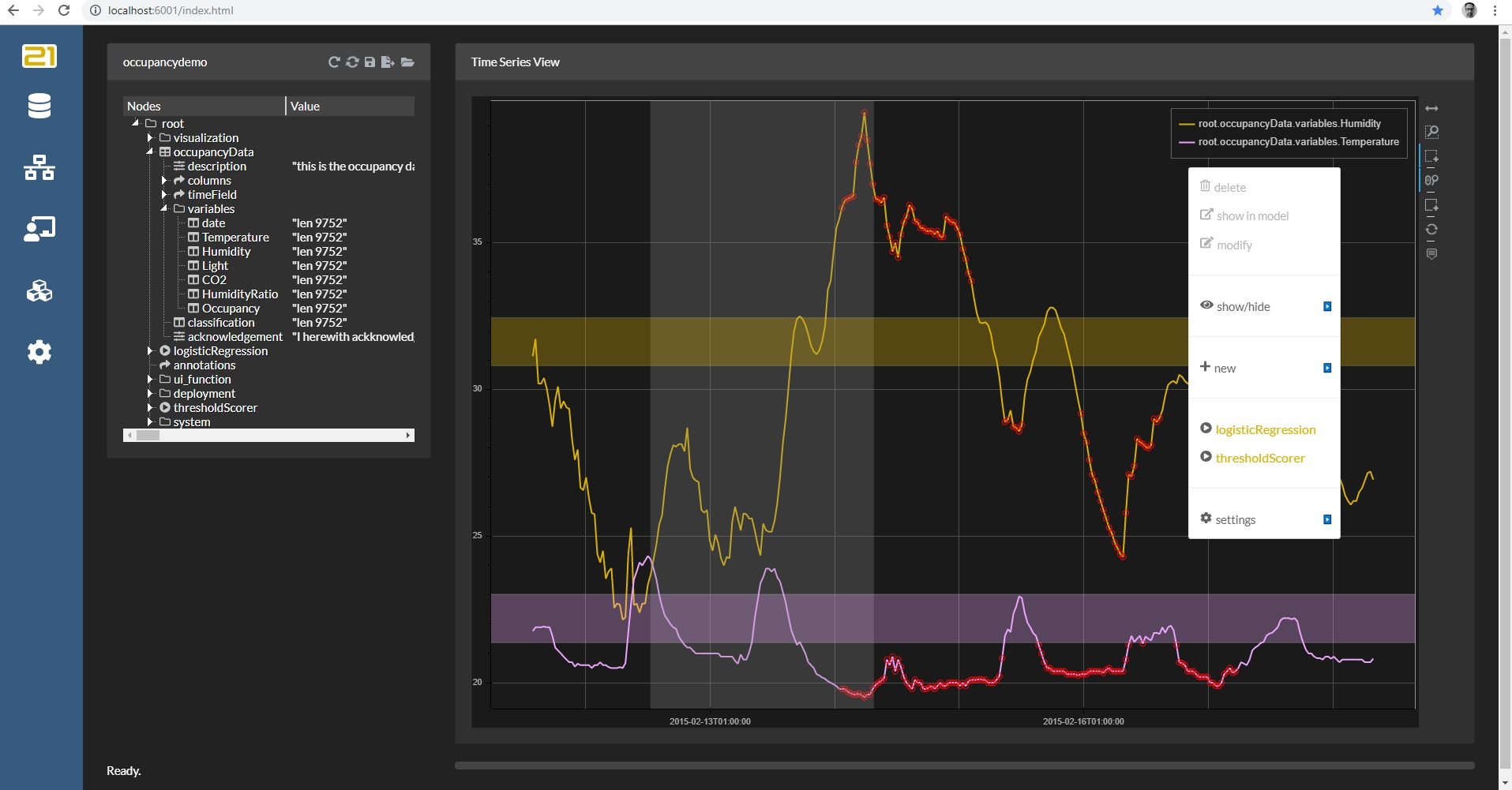This screenshot has height=790, width=1512.
Task: Select the horizontal pan tool on chart toolbar
Action: [1431, 108]
